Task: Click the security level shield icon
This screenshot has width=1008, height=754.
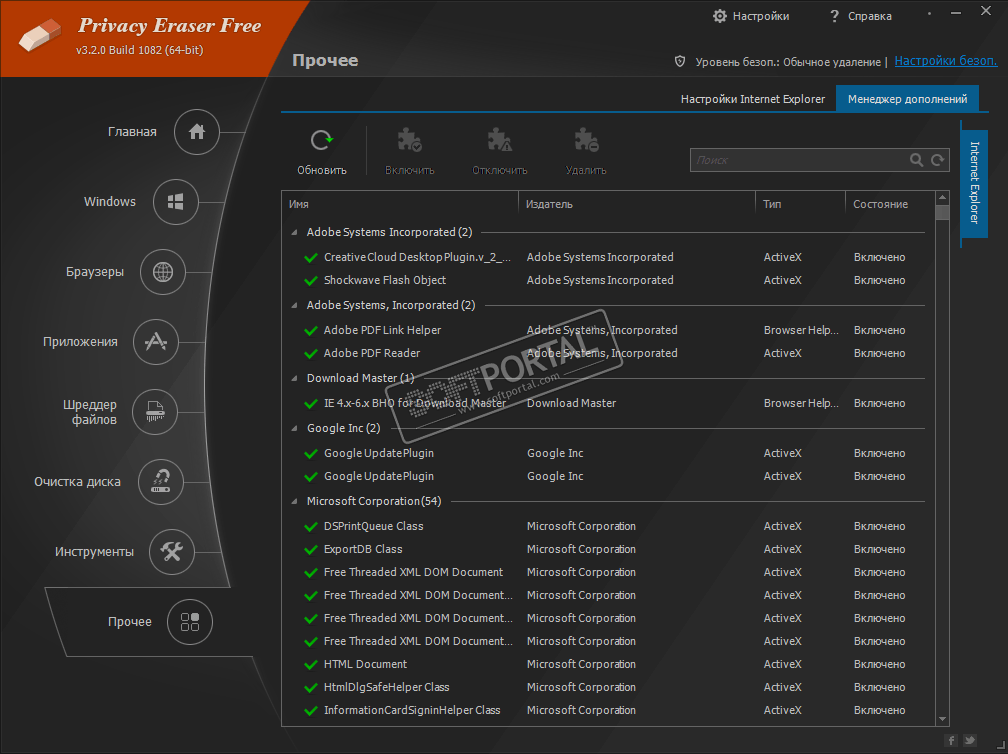Action: point(680,62)
